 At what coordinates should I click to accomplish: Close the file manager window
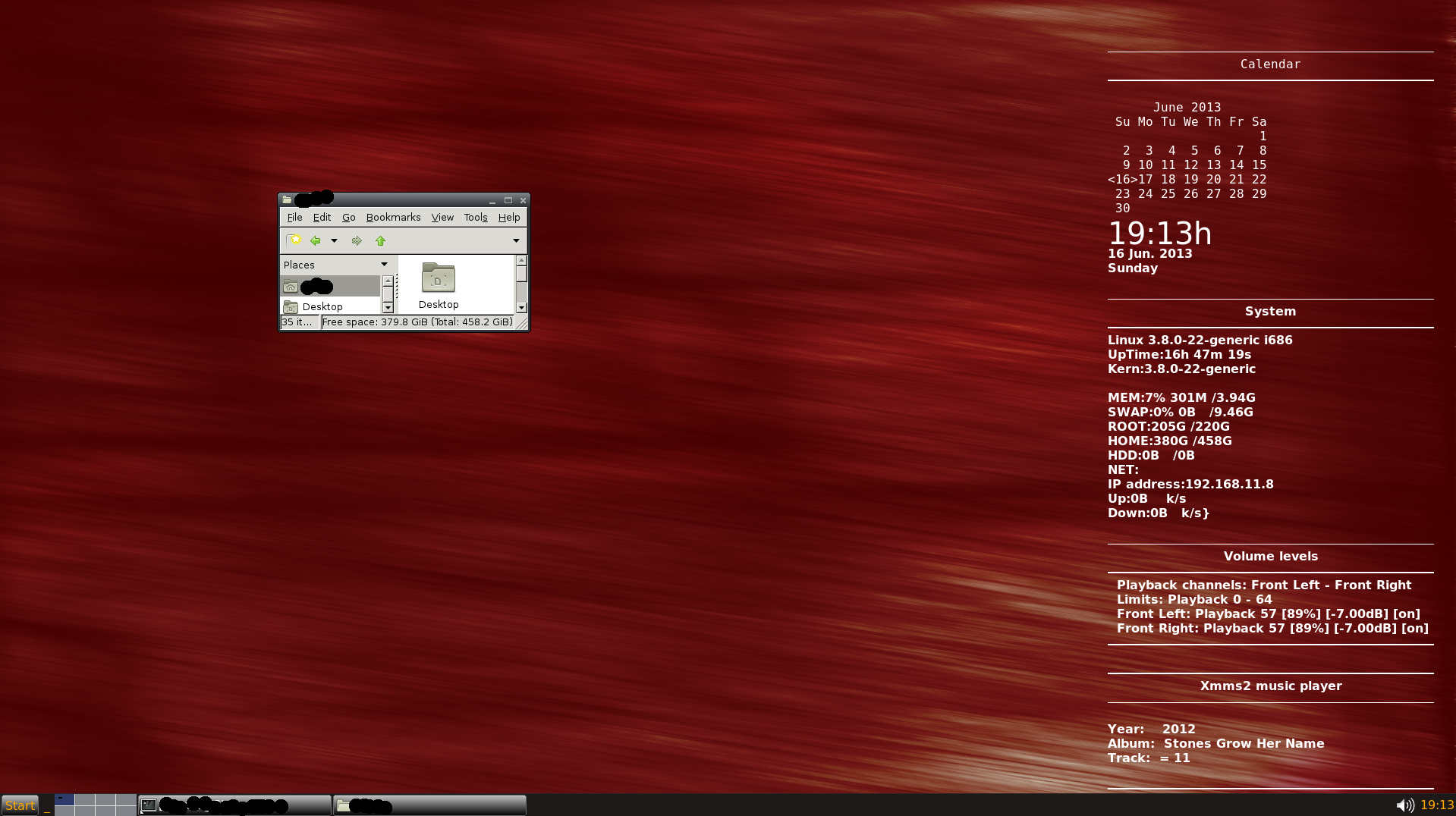[523, 200]
